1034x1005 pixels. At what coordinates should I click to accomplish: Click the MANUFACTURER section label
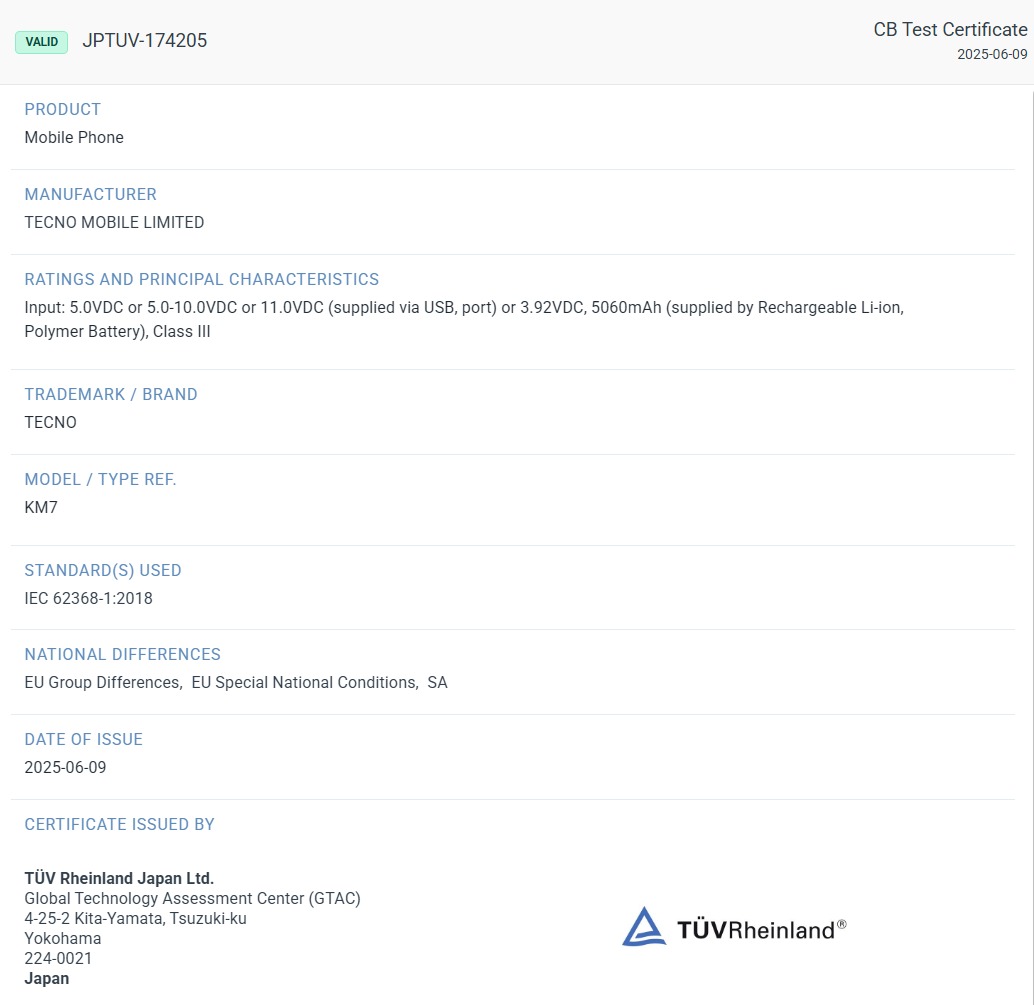click(90, 195)
